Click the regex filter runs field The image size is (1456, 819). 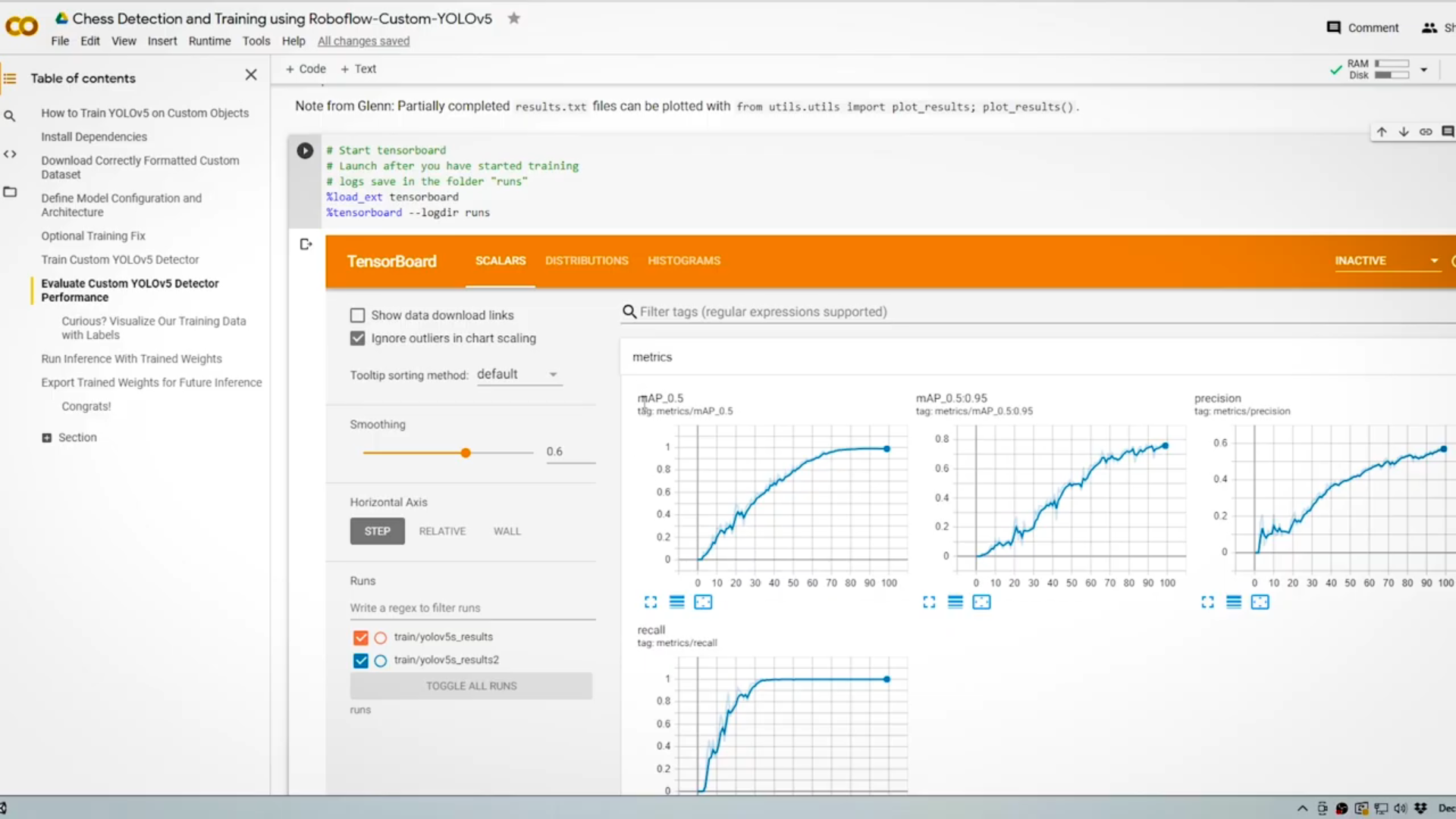472,608
